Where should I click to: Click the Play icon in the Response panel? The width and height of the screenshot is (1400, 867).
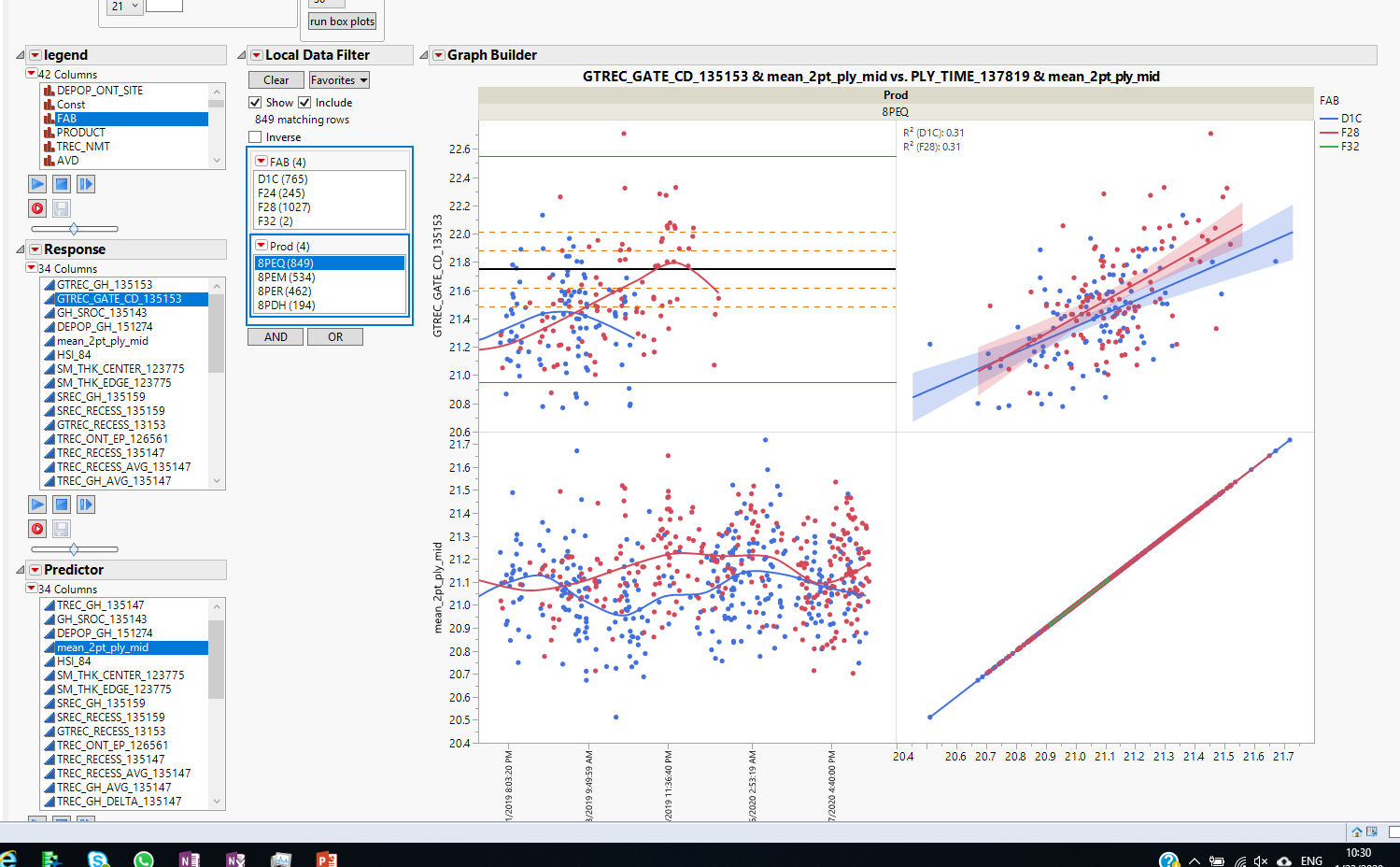tap(36, 504)
